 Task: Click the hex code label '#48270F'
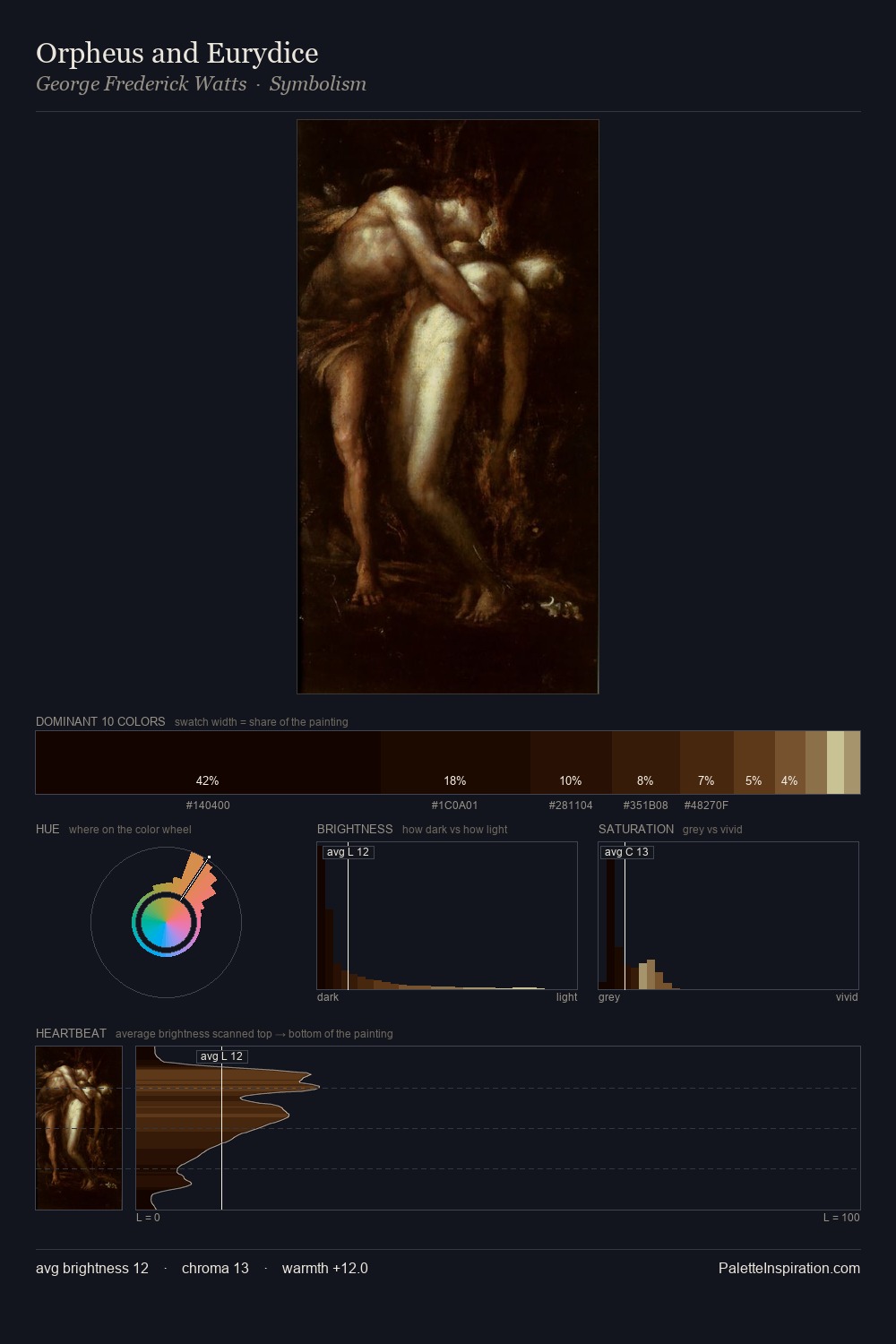pos(706,806)
